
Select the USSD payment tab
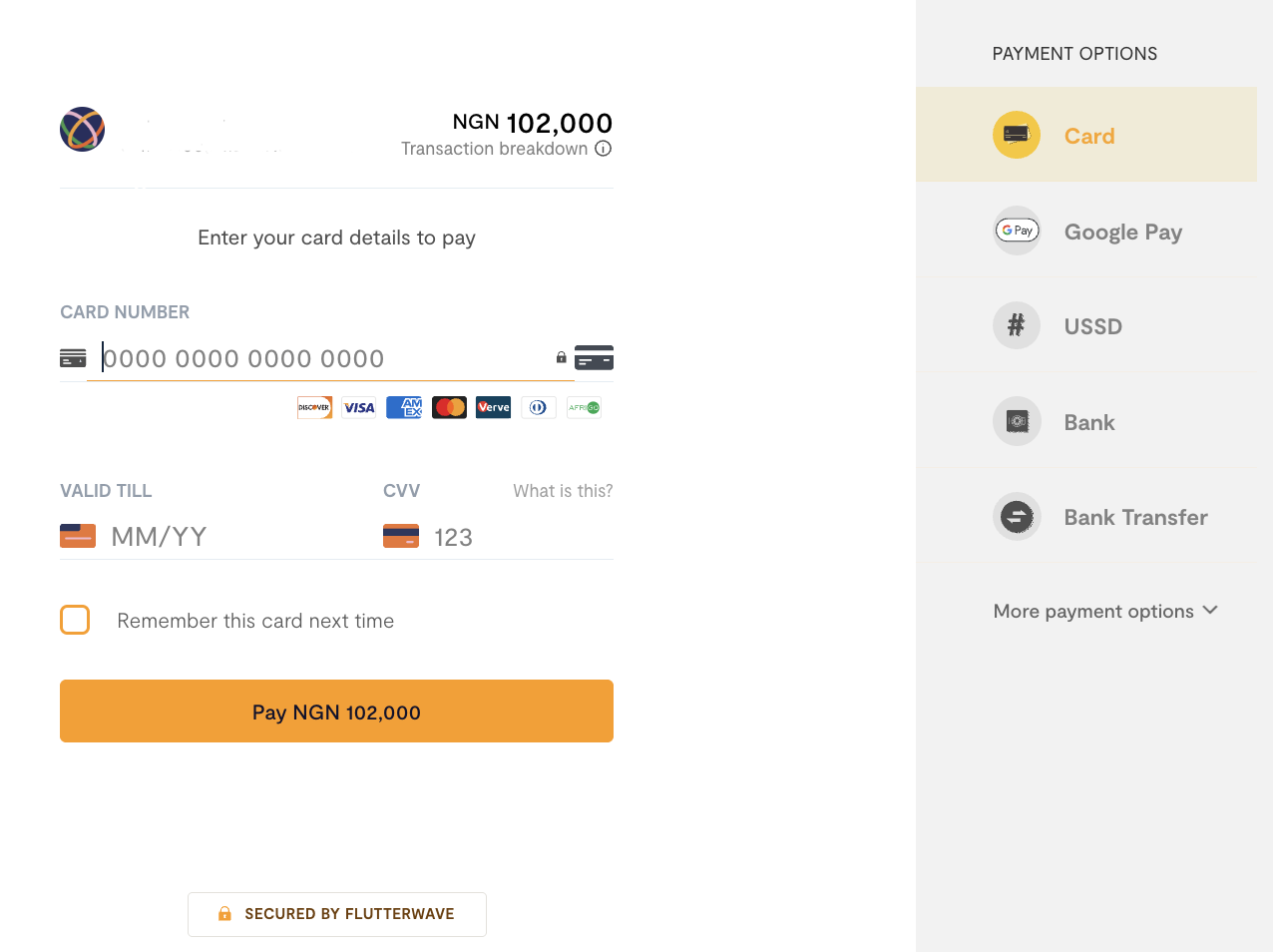1092,326
